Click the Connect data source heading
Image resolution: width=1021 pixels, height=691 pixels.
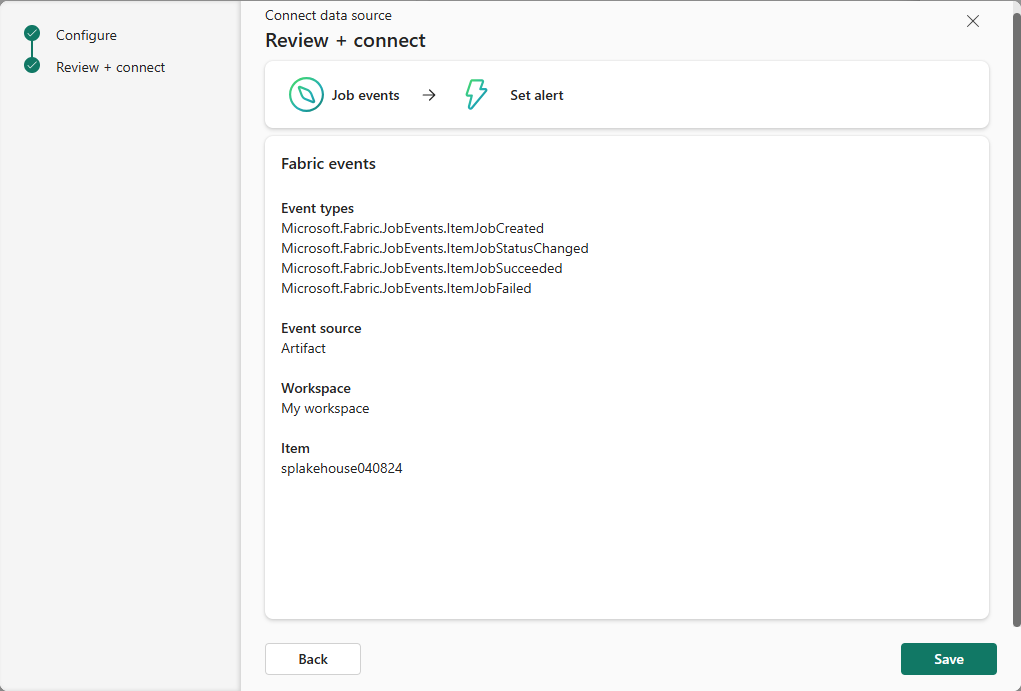pyautogui.click(x=328, y=15)
